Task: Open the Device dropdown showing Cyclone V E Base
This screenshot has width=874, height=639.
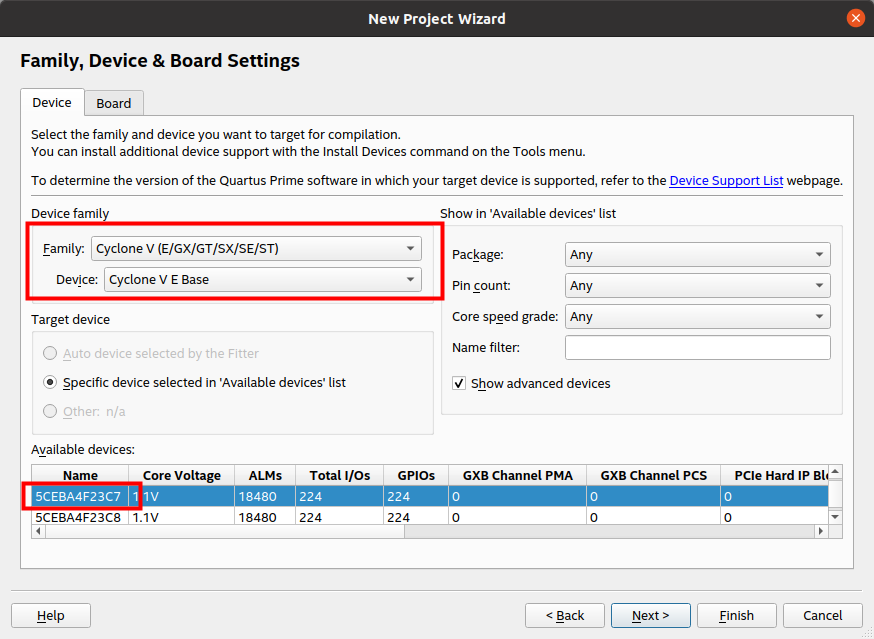Action: pyautogui.click(x=263, y=280)
